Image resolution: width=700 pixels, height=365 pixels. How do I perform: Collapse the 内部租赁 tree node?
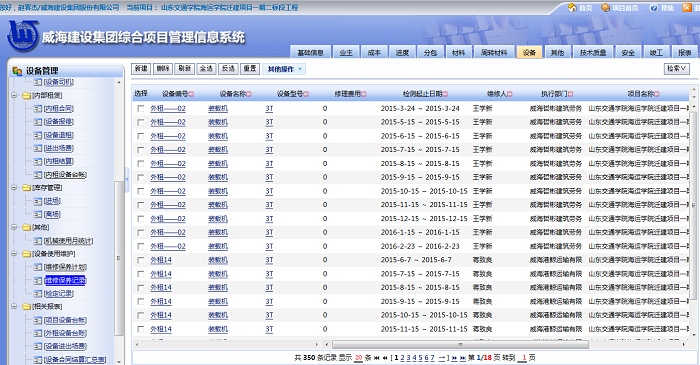(14, 95)
